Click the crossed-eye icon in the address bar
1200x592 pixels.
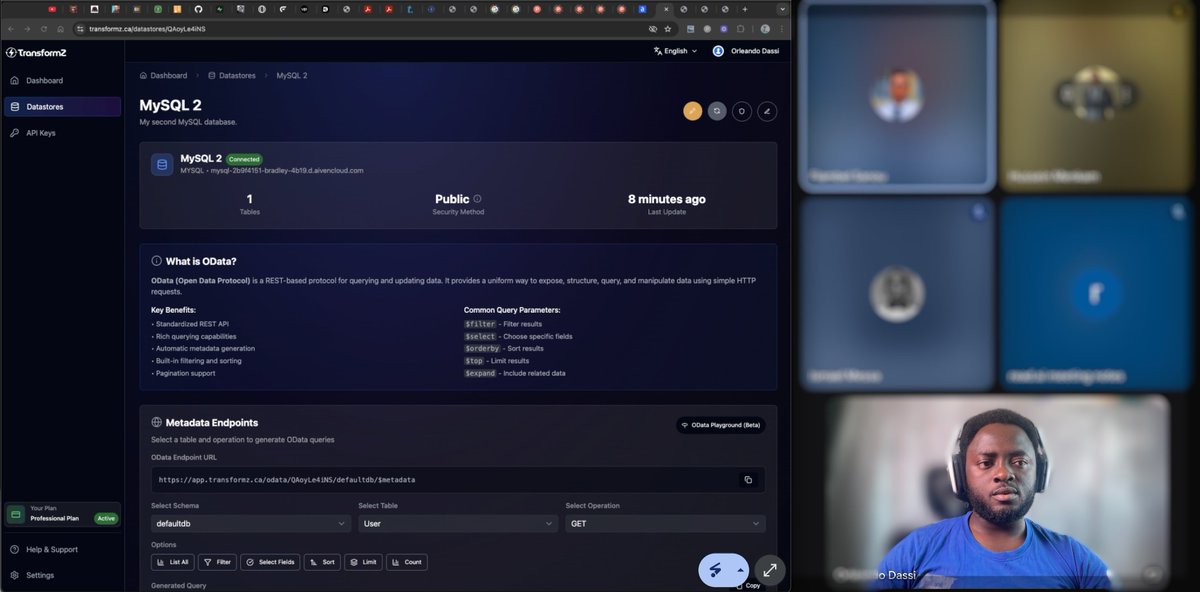[653, 29]
